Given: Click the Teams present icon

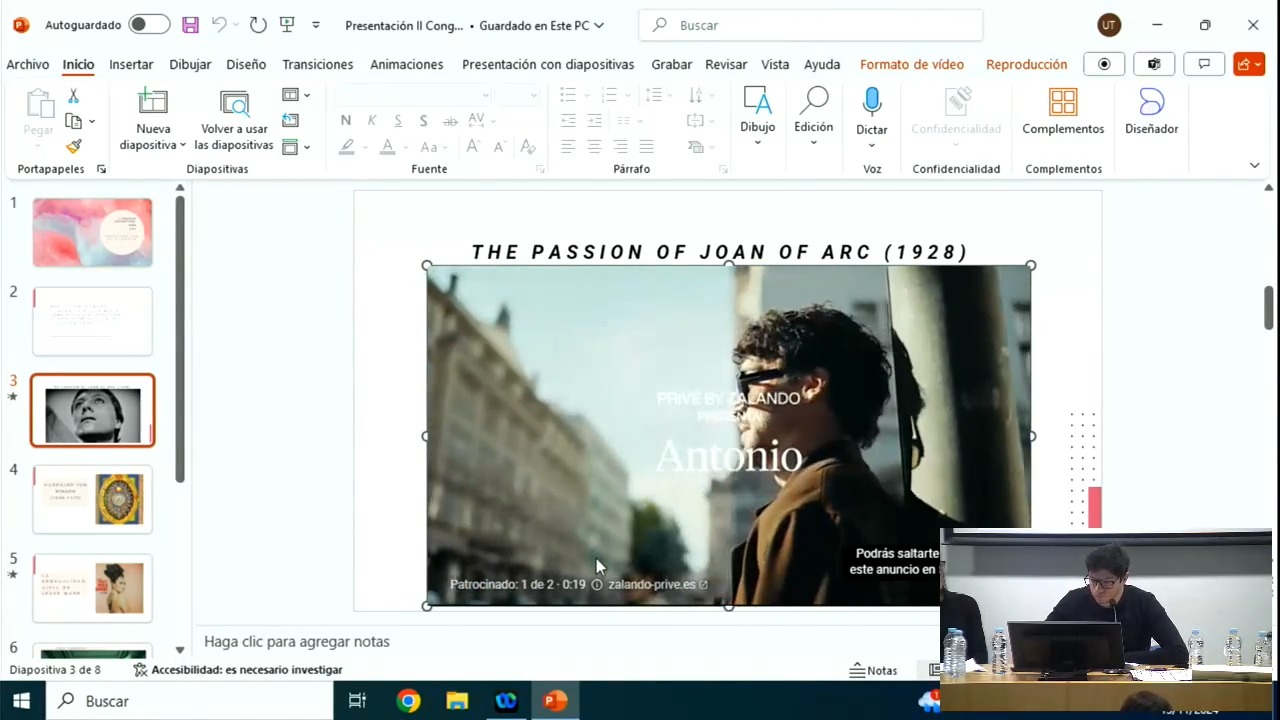Looking at the screenshot, I should 1154,64.
